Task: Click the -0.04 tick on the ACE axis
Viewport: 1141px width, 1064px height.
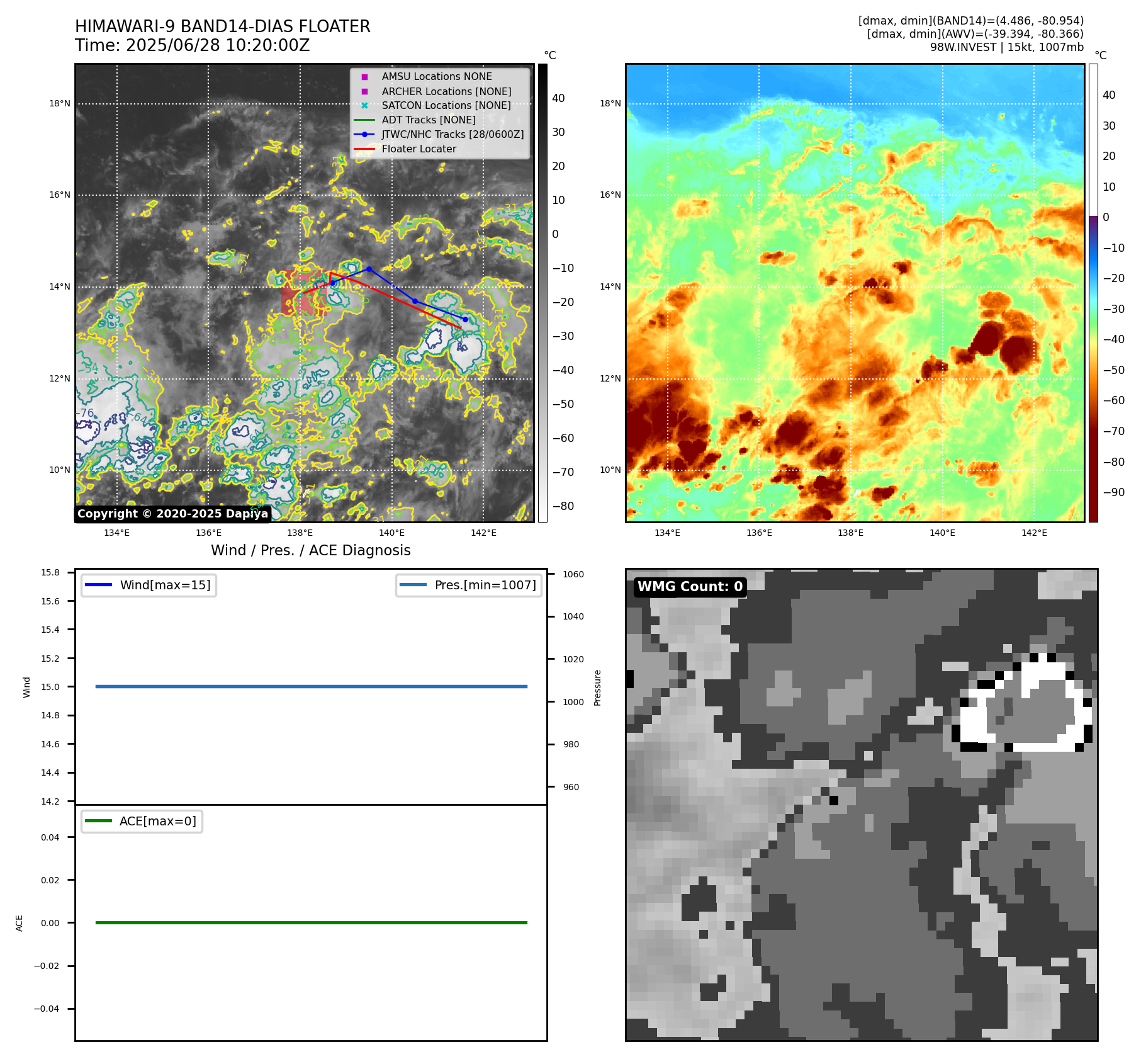Action: coord(47,1009)
